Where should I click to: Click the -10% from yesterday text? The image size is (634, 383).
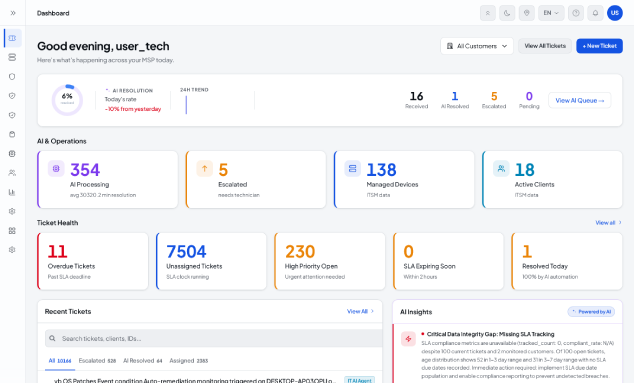point(133,109)
